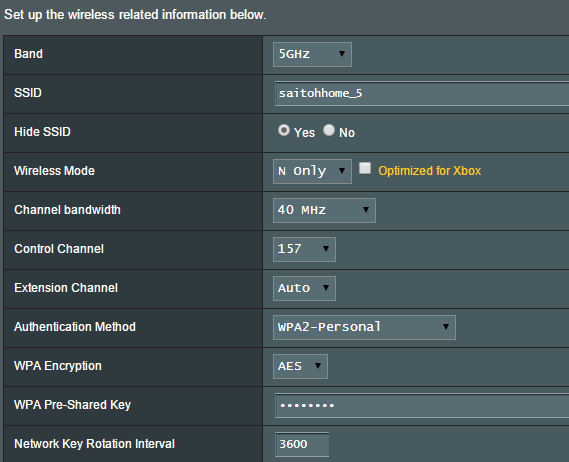The height and width of the screenshot is (462, 569).
Task: Click the SSID field containing saitohhome_5
Action: tap(422, 94)
